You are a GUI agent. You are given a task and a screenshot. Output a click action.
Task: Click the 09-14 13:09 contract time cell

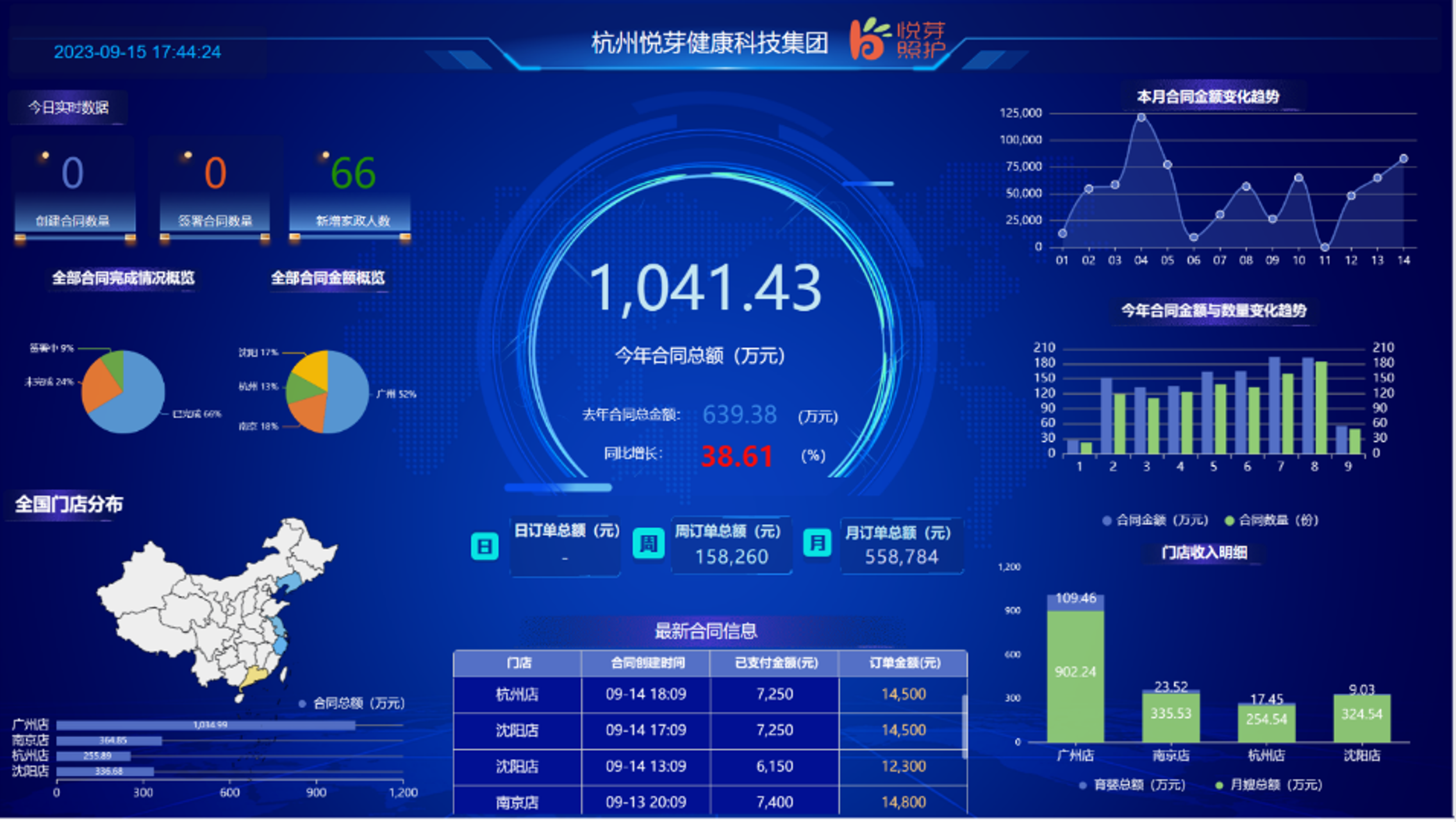click(x=646, y=766)
